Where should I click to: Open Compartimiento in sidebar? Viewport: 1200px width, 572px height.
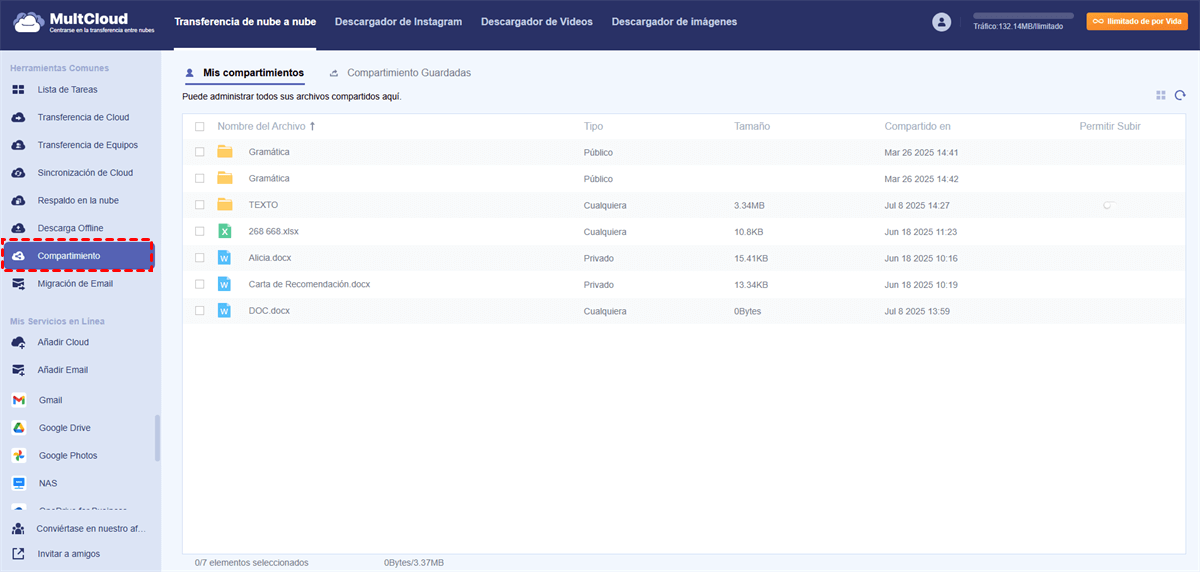(78, 256)
